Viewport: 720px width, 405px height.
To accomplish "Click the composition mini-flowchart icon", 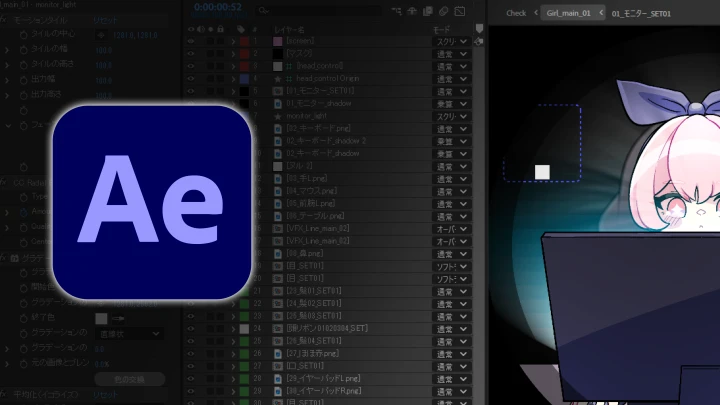I will tap(396, 12).
